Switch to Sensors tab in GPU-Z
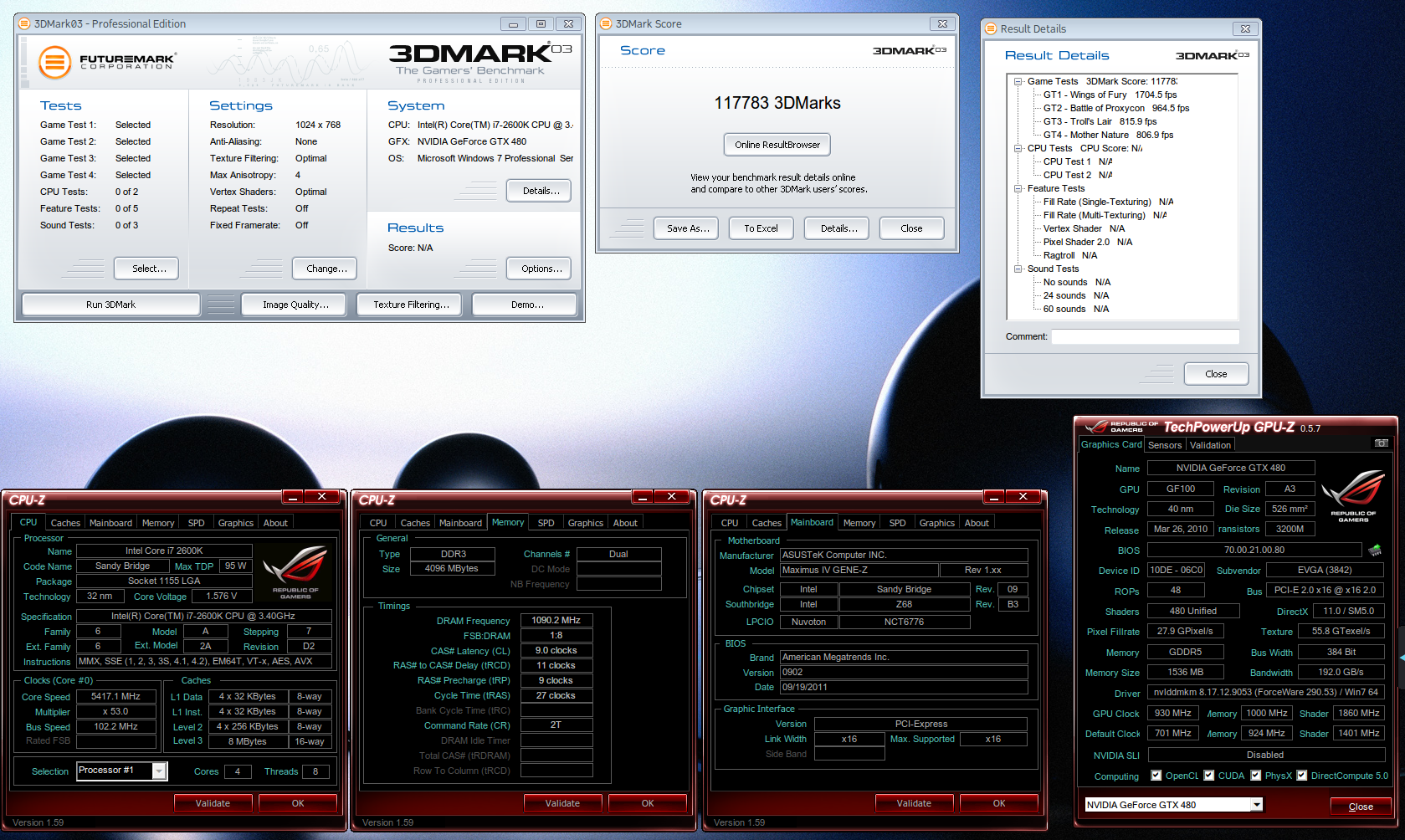 pos(1165,445)
